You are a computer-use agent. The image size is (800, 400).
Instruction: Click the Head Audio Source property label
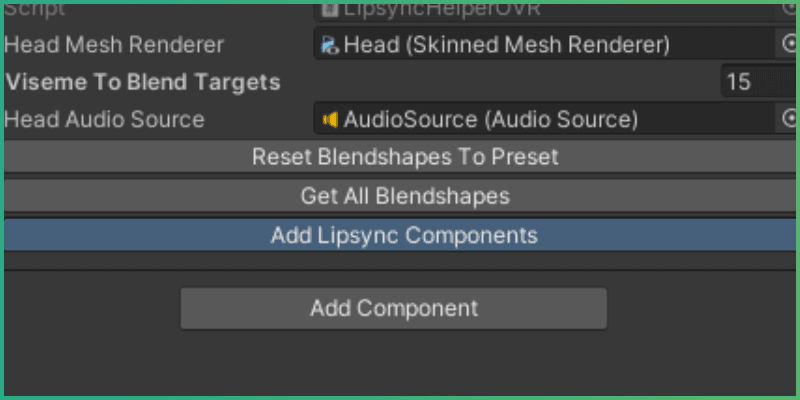(x=104, y=120)
